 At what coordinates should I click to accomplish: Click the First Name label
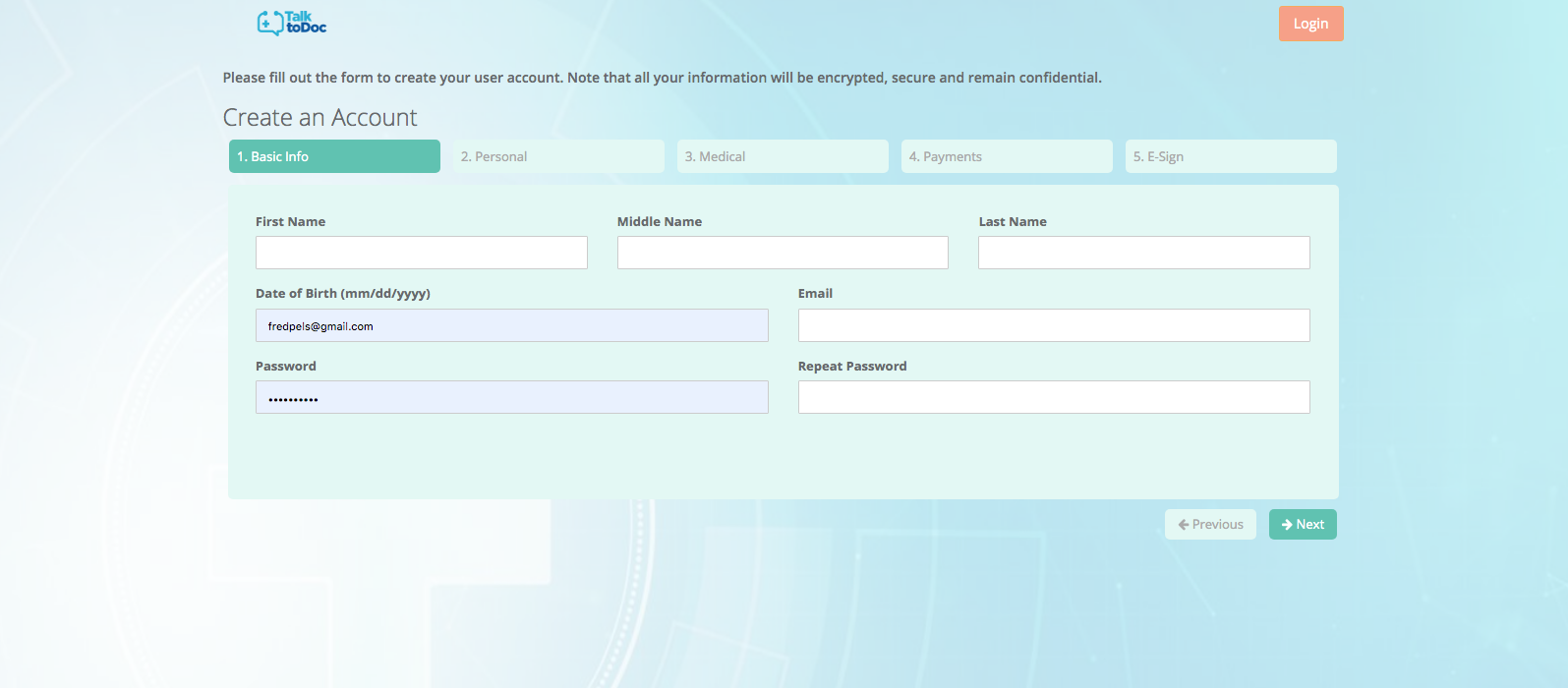pos(290,222)
